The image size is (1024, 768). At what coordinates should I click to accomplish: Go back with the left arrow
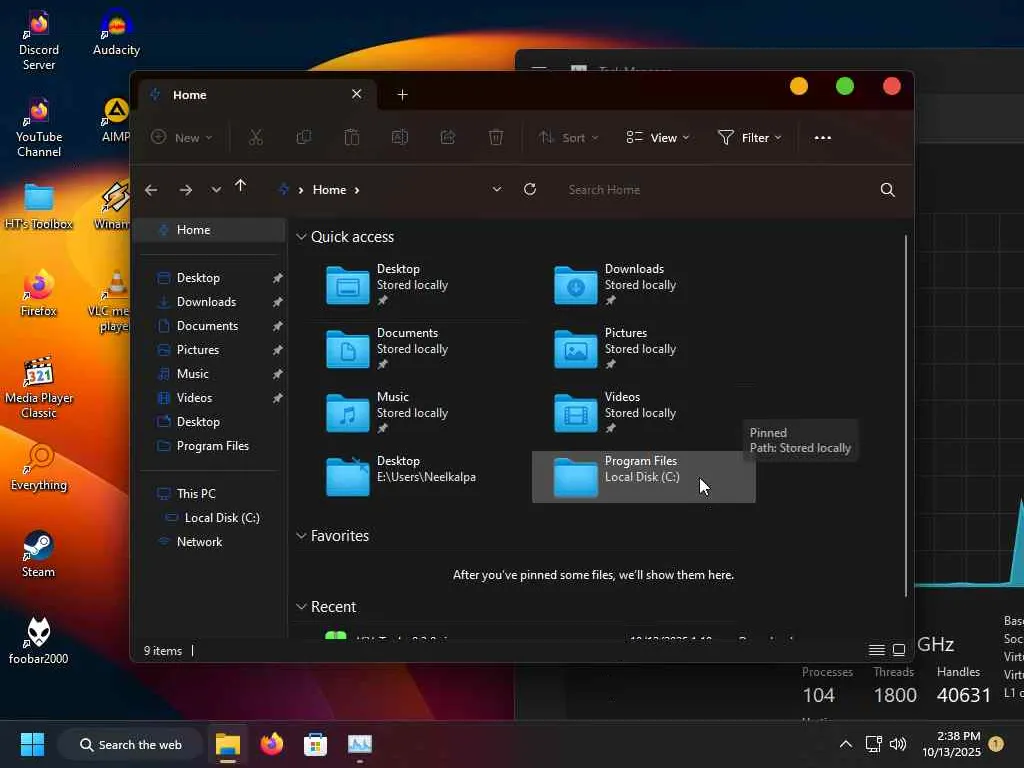point(152,190)
